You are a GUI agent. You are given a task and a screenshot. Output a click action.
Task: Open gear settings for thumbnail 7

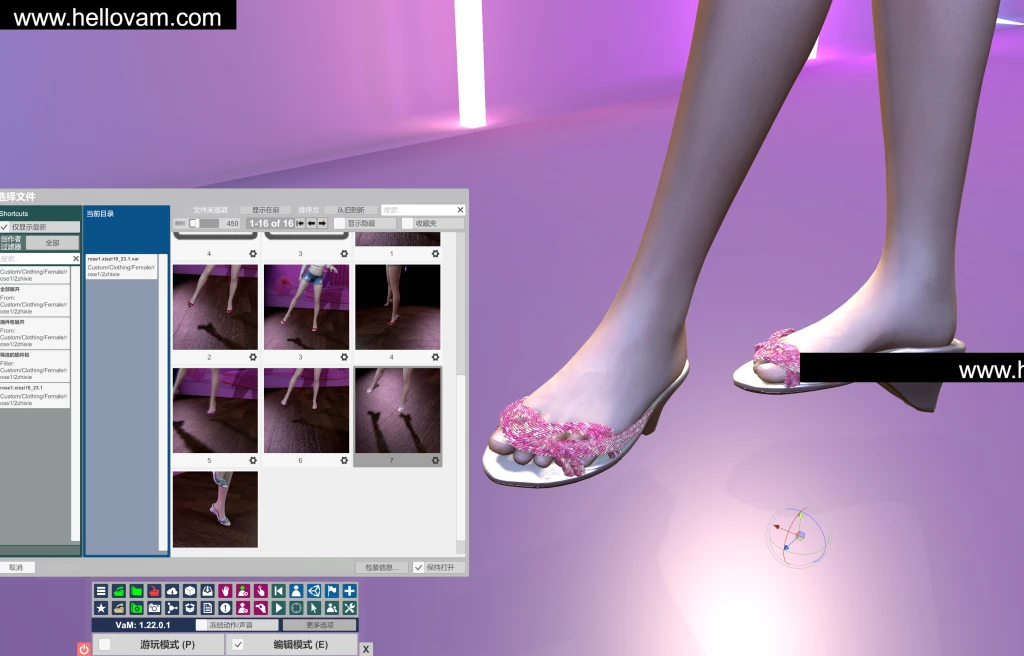point(435,460)
